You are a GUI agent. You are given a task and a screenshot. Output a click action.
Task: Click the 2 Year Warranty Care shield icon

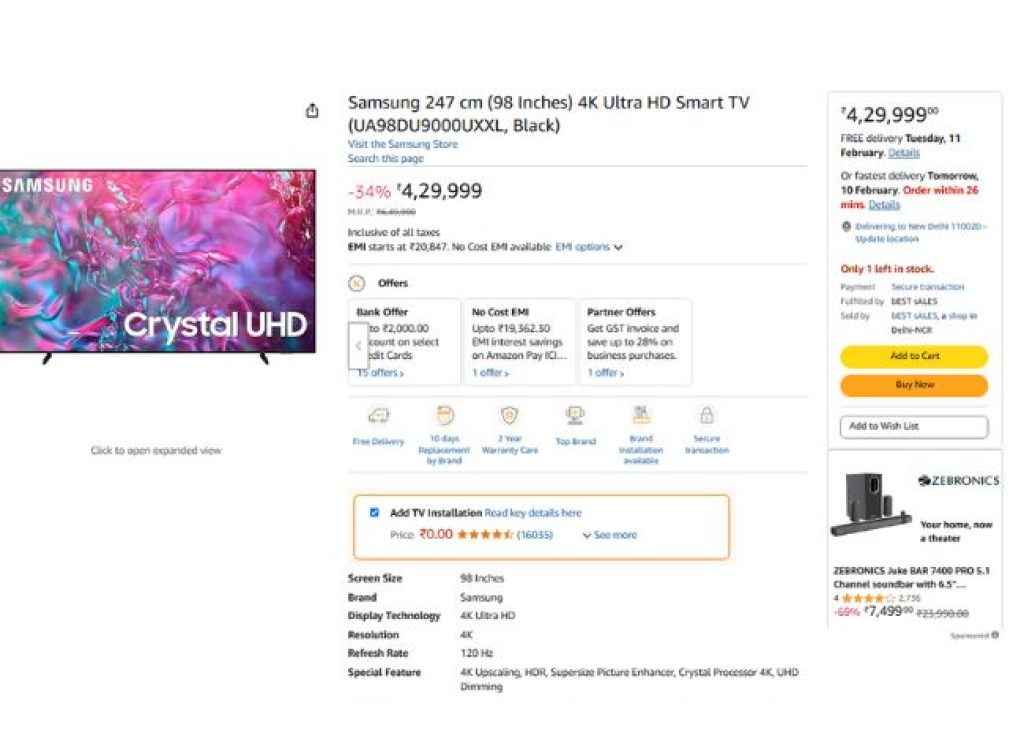pyautogui.click(x=510, y=415)
